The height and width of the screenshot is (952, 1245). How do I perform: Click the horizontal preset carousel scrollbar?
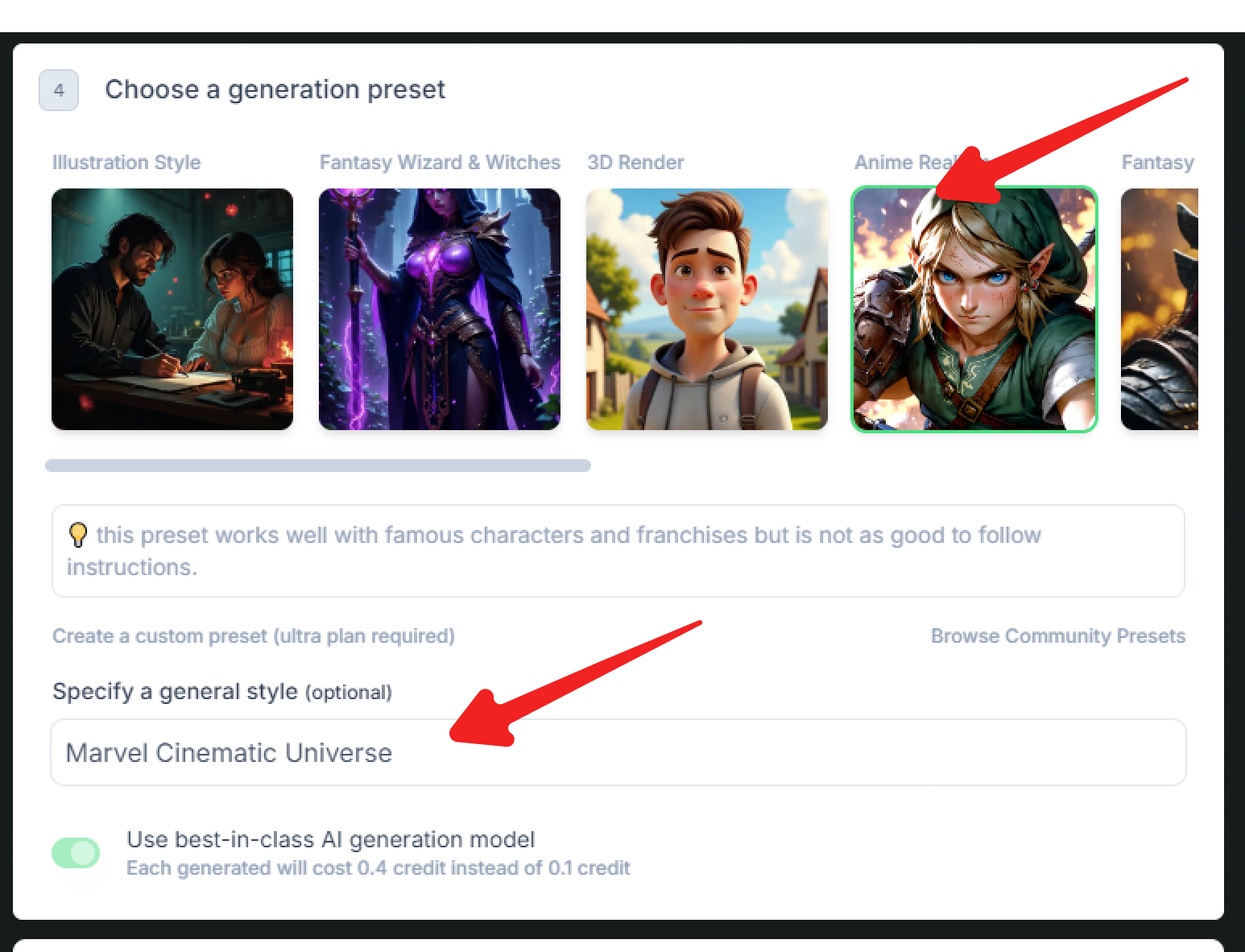click(318, 466)
